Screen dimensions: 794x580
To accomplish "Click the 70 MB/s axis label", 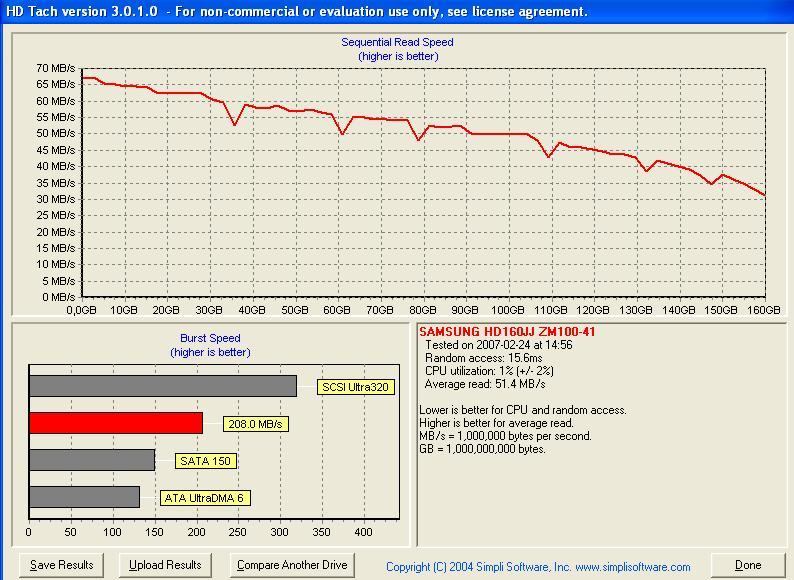I will coord(55,68).
